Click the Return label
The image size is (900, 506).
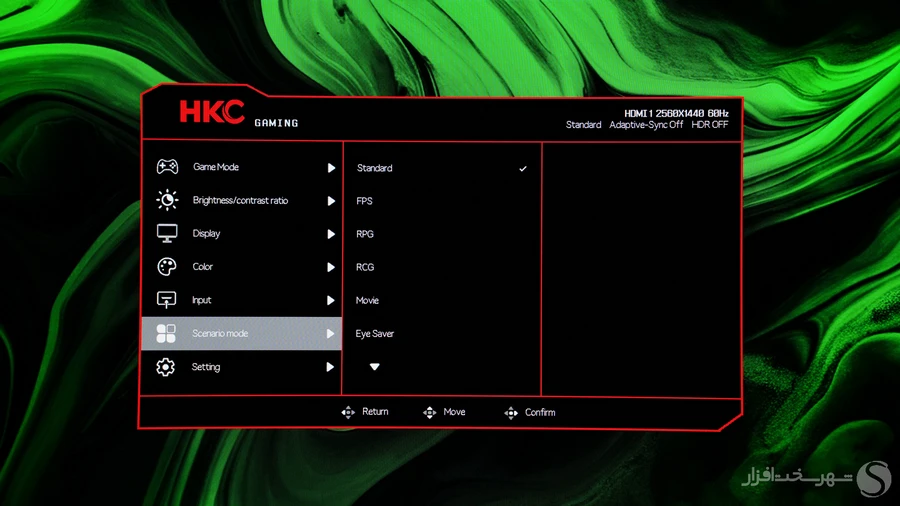[x=375, y=411]
